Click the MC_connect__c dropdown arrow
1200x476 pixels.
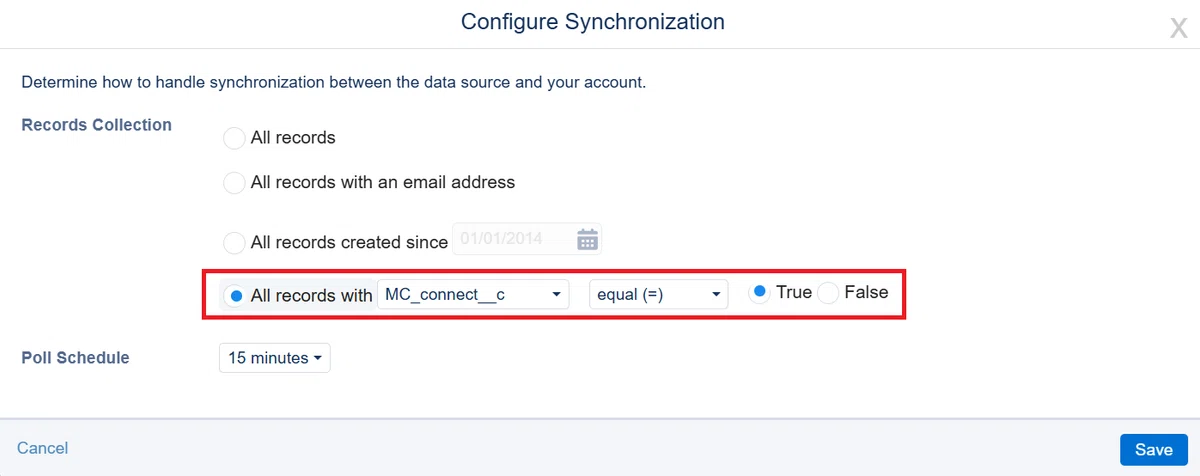(x=556, y=296)
